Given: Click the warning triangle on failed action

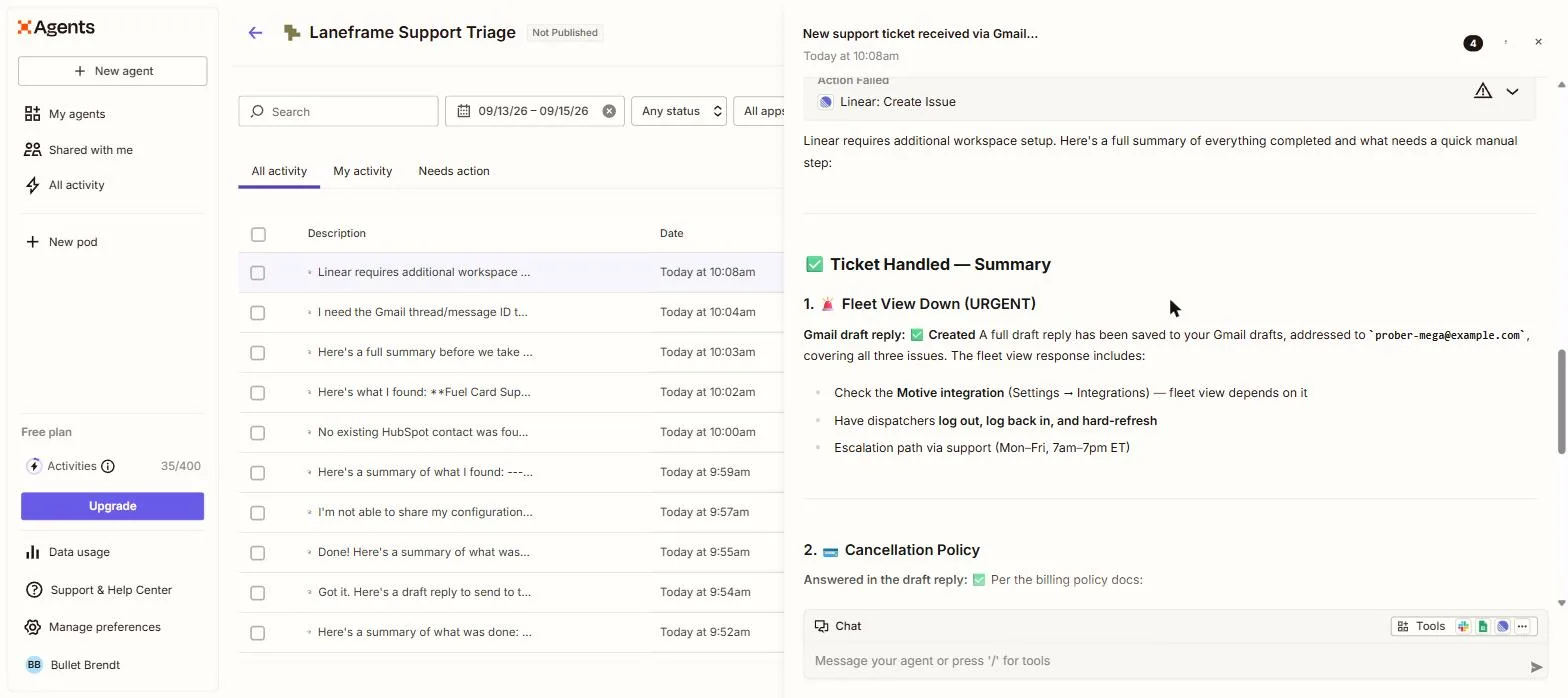Looking at the screenshot, I should coord(1483,91).
